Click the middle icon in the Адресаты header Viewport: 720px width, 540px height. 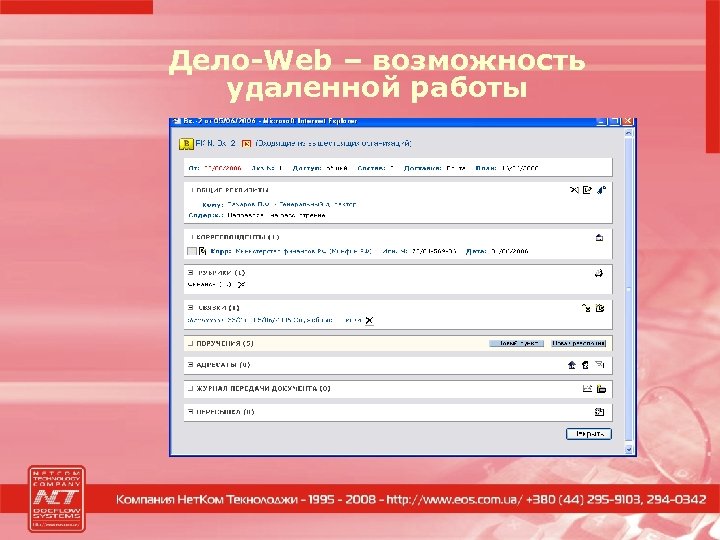point(585,365)
